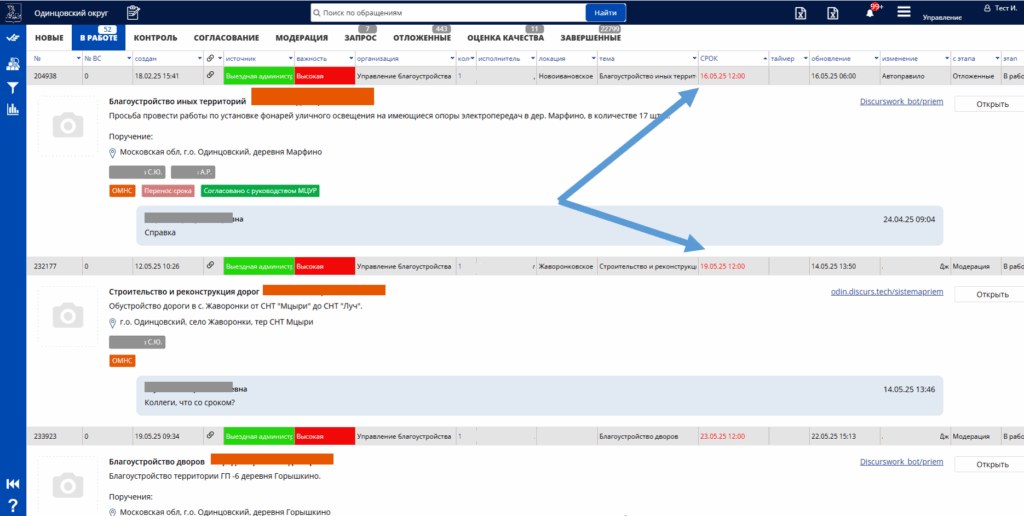Click the comment Коллеги, что со сроком?
The image size is (1024, 516).
coord(539,395)
